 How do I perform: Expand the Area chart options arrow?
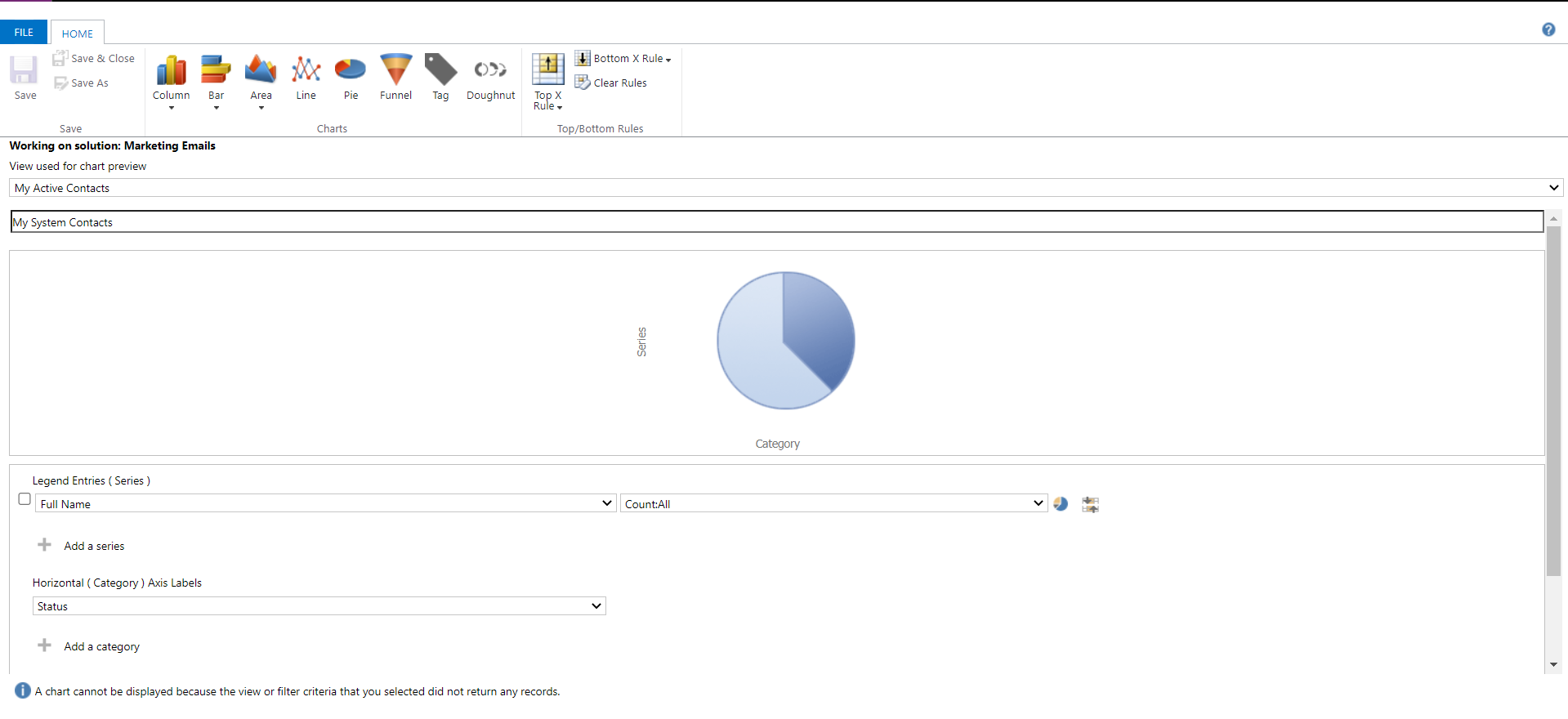point(261,108)
